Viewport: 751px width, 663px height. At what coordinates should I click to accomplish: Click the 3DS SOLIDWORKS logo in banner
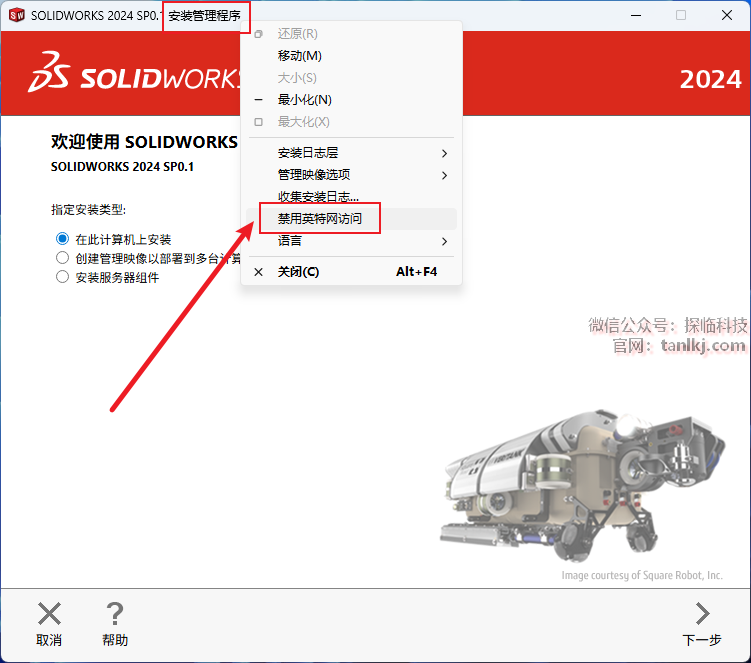(136, 73)
